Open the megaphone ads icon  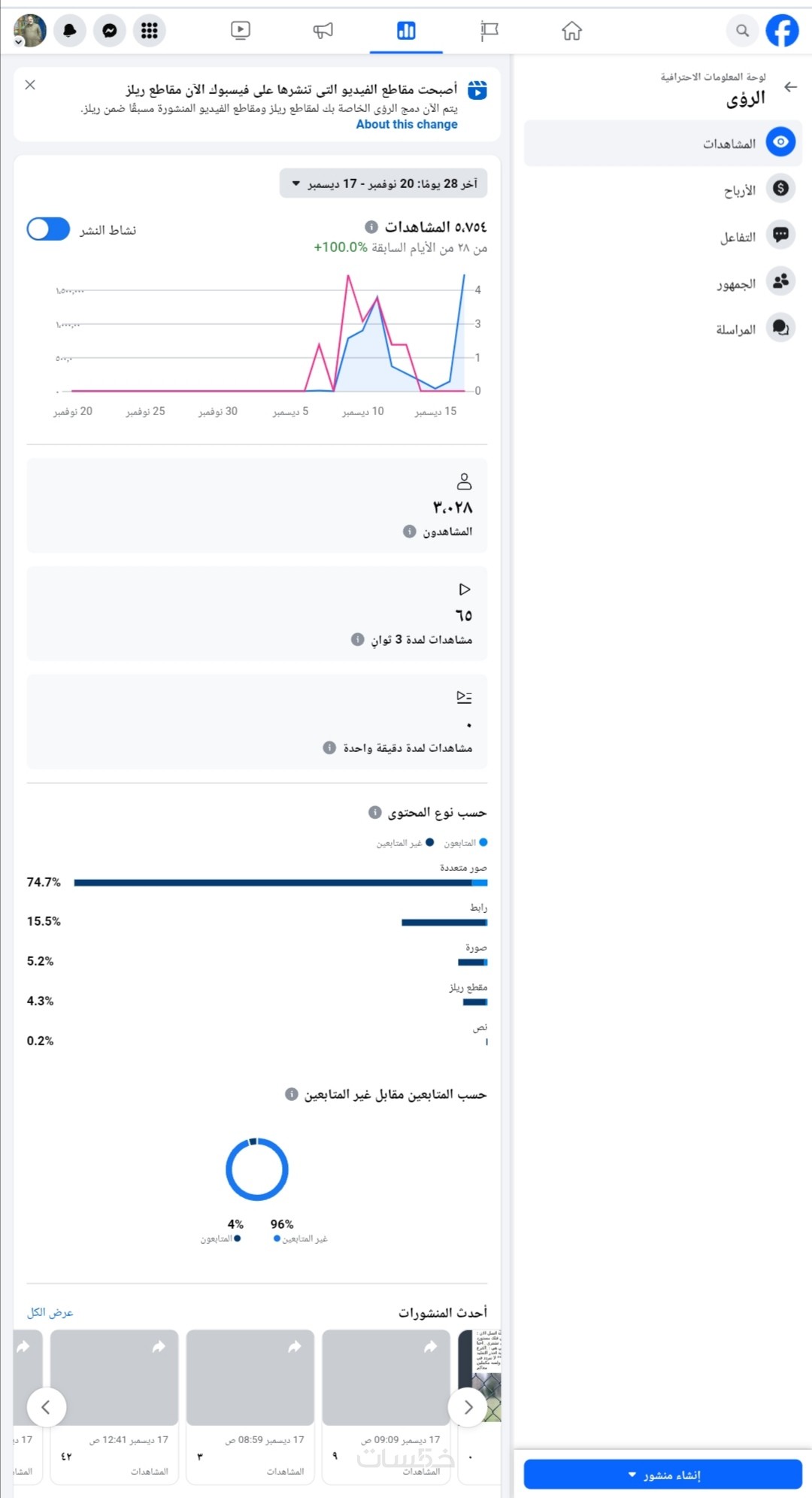(323, 31)
